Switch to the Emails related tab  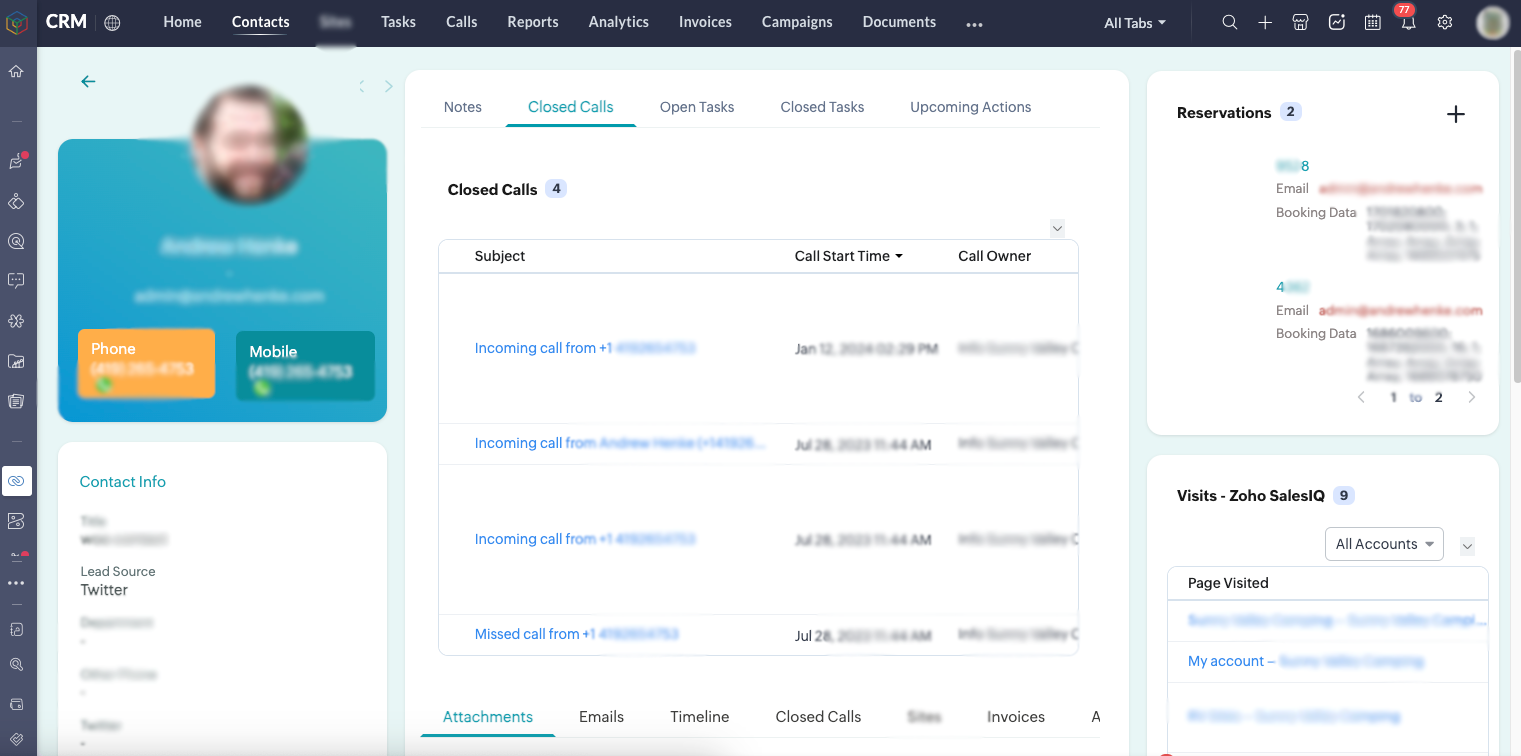(x=601, y=717)
